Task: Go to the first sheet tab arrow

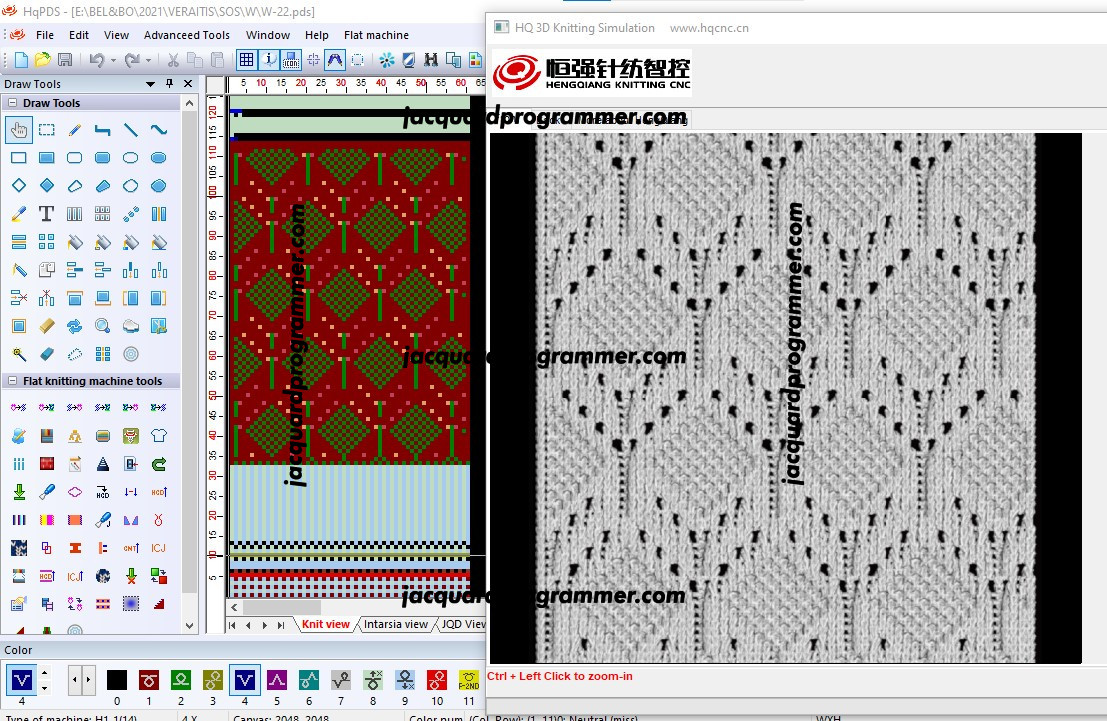Action: click(232, 625)
